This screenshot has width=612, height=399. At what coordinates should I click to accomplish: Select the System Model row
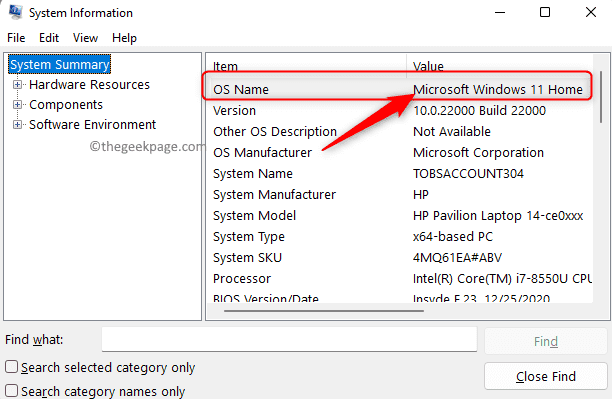[x=400, y=216]
